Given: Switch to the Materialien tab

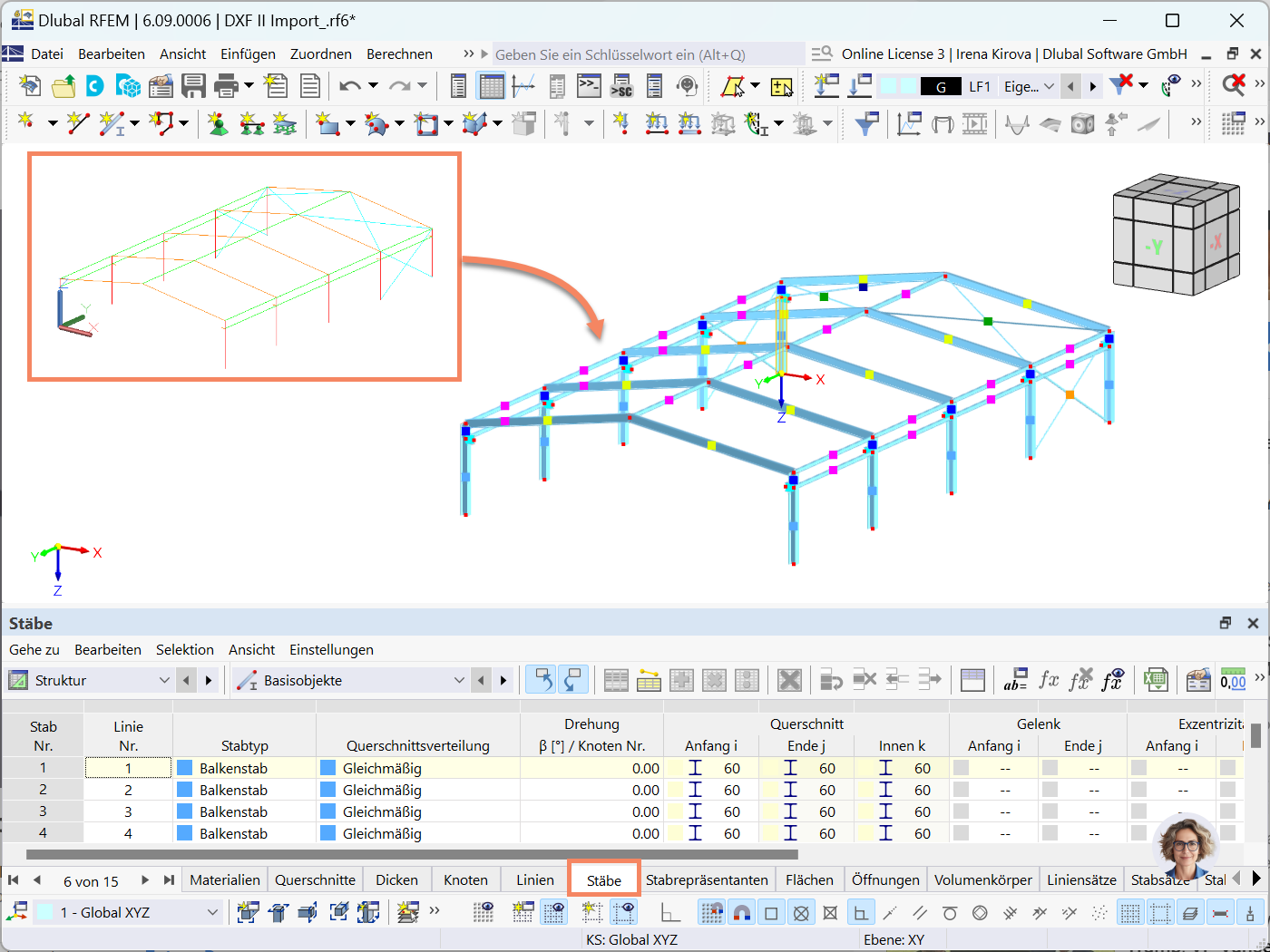Looking at the screenshot, I should pos(224,879).
